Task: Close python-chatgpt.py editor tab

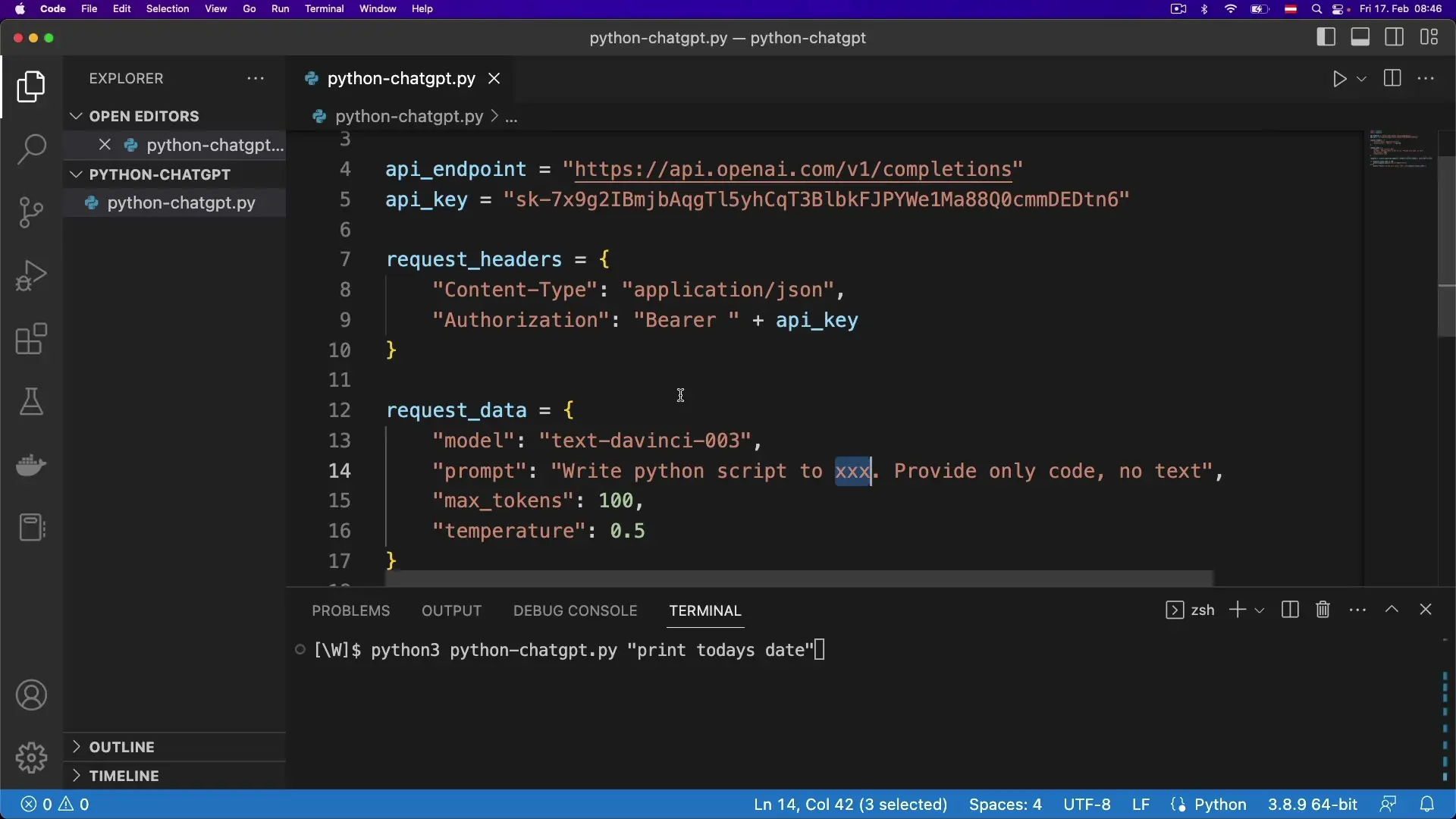Action: (494, 78)
